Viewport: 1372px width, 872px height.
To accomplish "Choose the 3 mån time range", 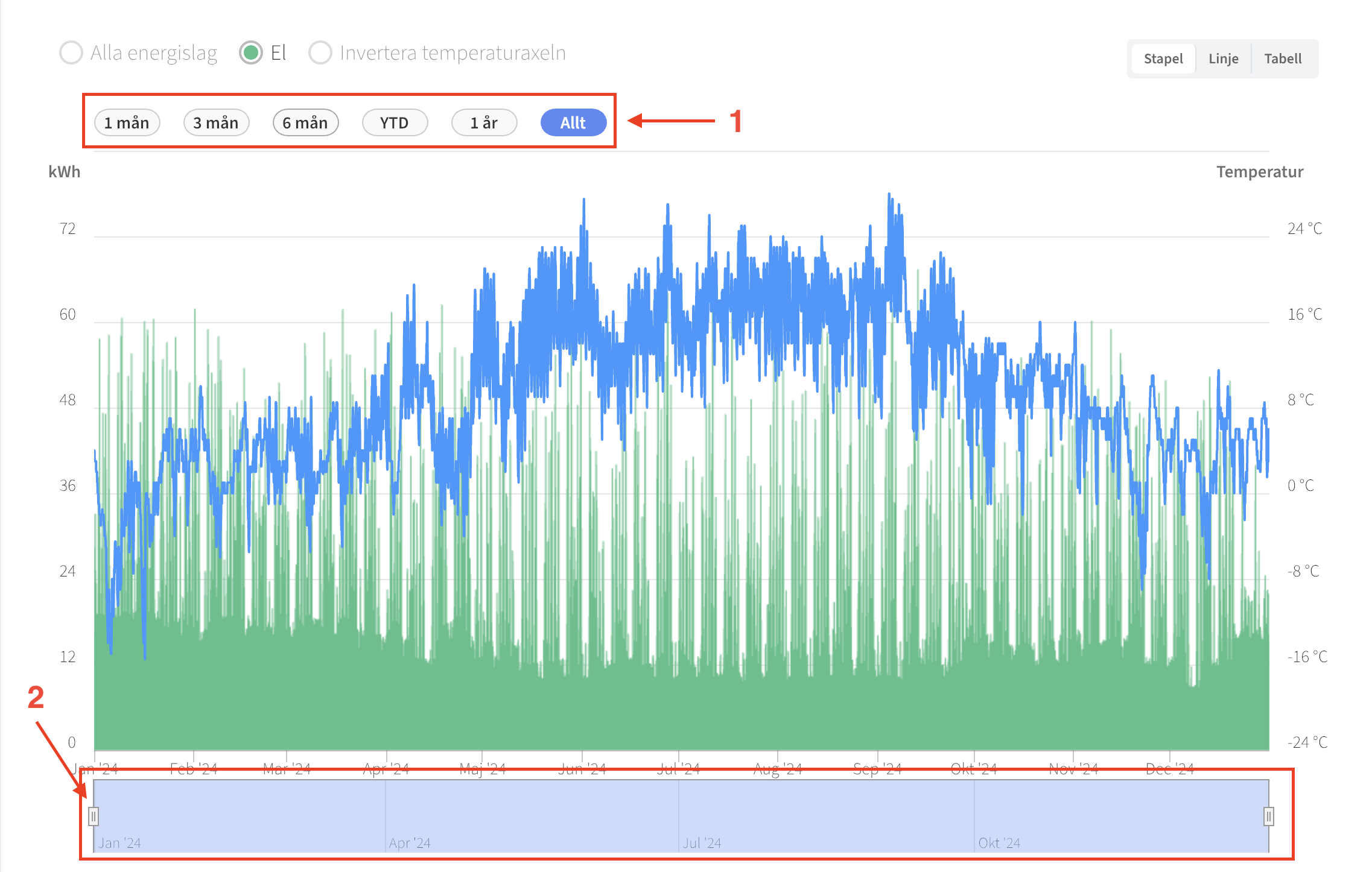I will coord(216,123).
